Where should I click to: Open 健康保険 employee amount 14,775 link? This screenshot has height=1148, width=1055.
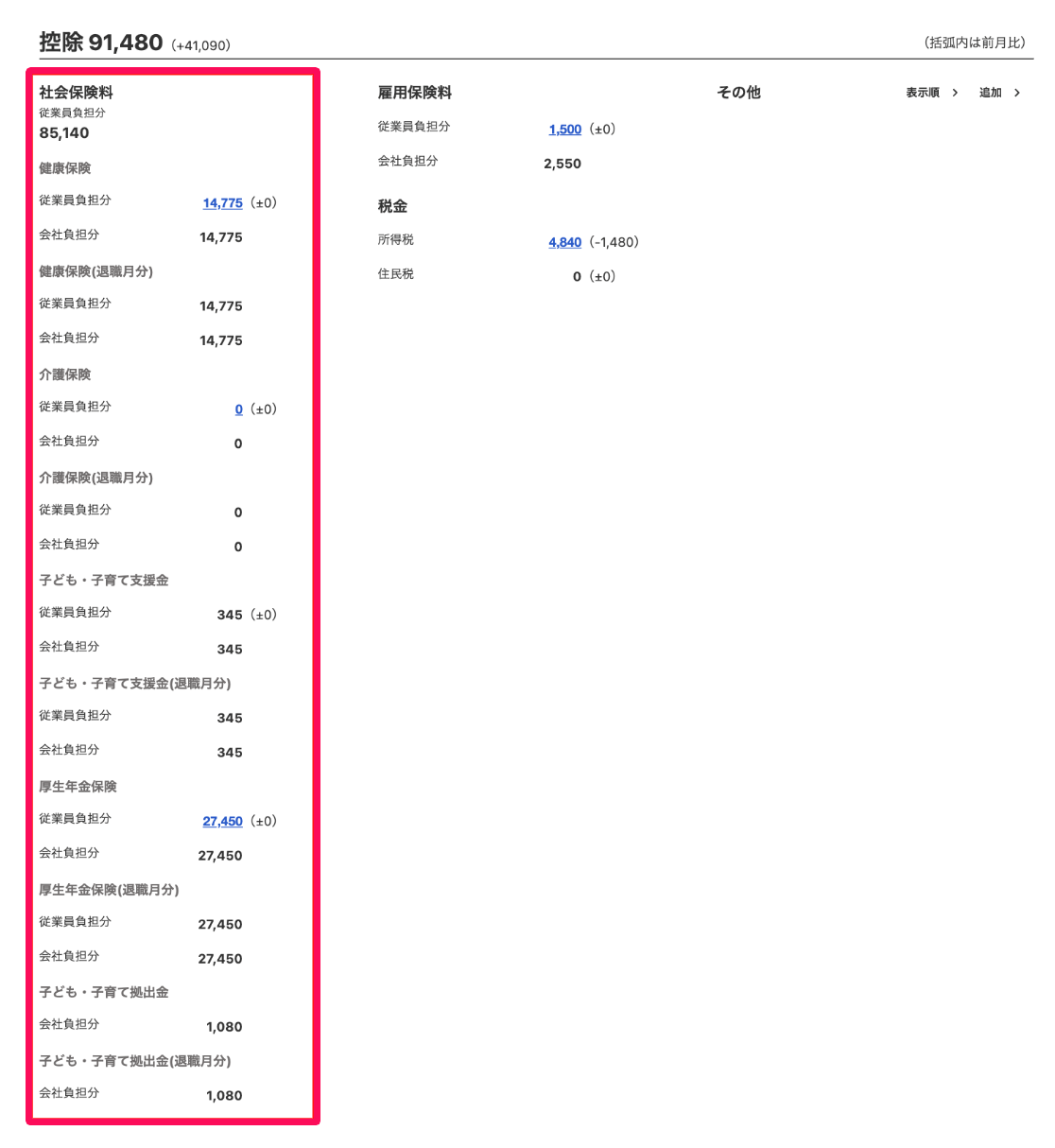tap(222, 203)
